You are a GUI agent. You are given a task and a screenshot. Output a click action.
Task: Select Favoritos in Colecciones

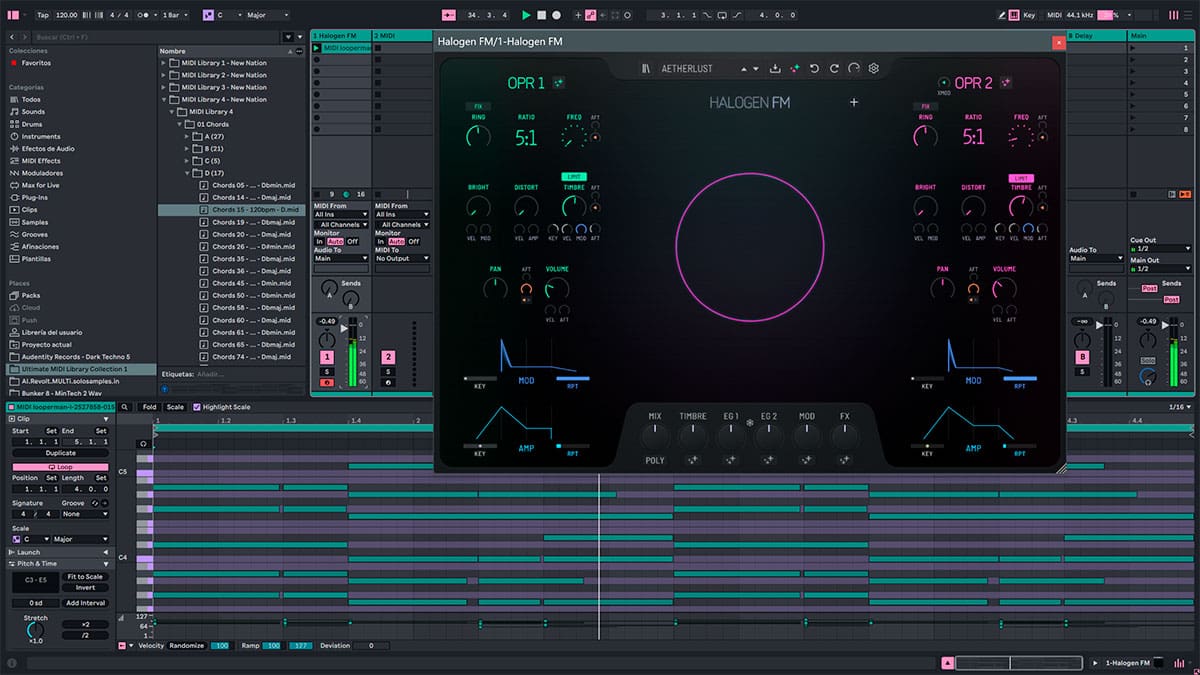coord(36,63)
